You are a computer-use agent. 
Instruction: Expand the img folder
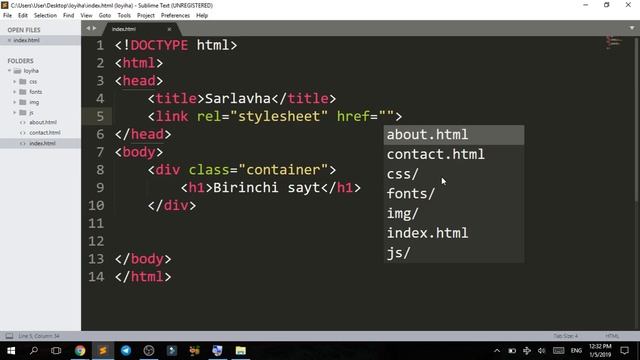point(15,102)
